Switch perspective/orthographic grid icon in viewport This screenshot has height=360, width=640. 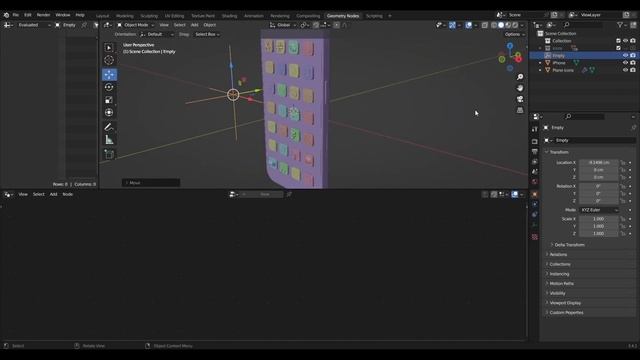pyautogui.click(x=520, y=110)
